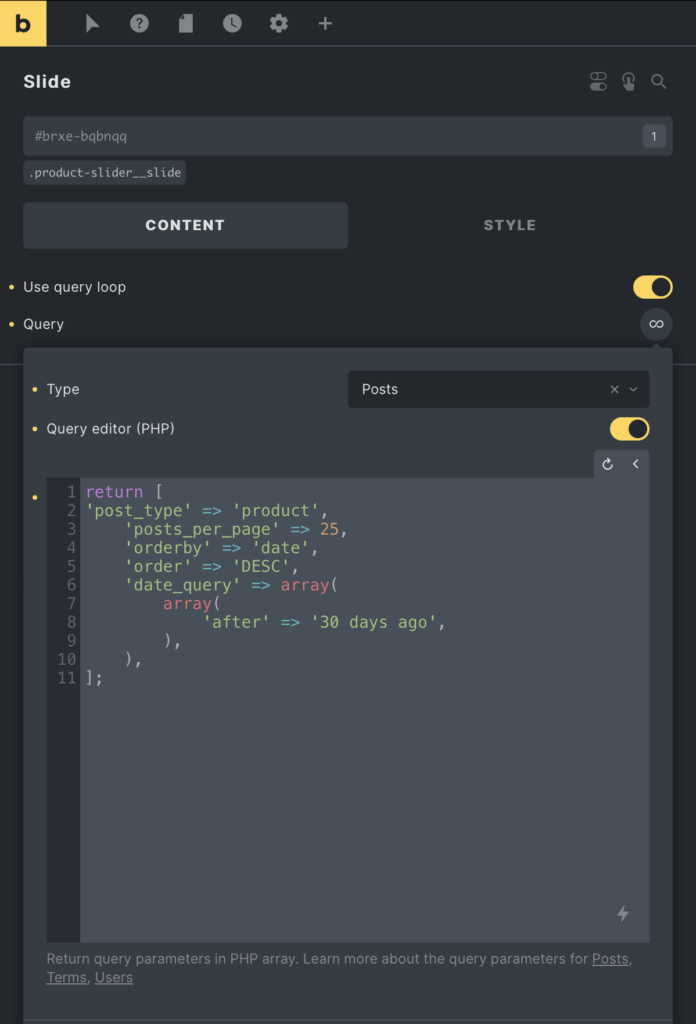This screenshot has height=1024, width=696.
Task: Select the pointer cursor tool icon
Action: [x=92, y=24]
